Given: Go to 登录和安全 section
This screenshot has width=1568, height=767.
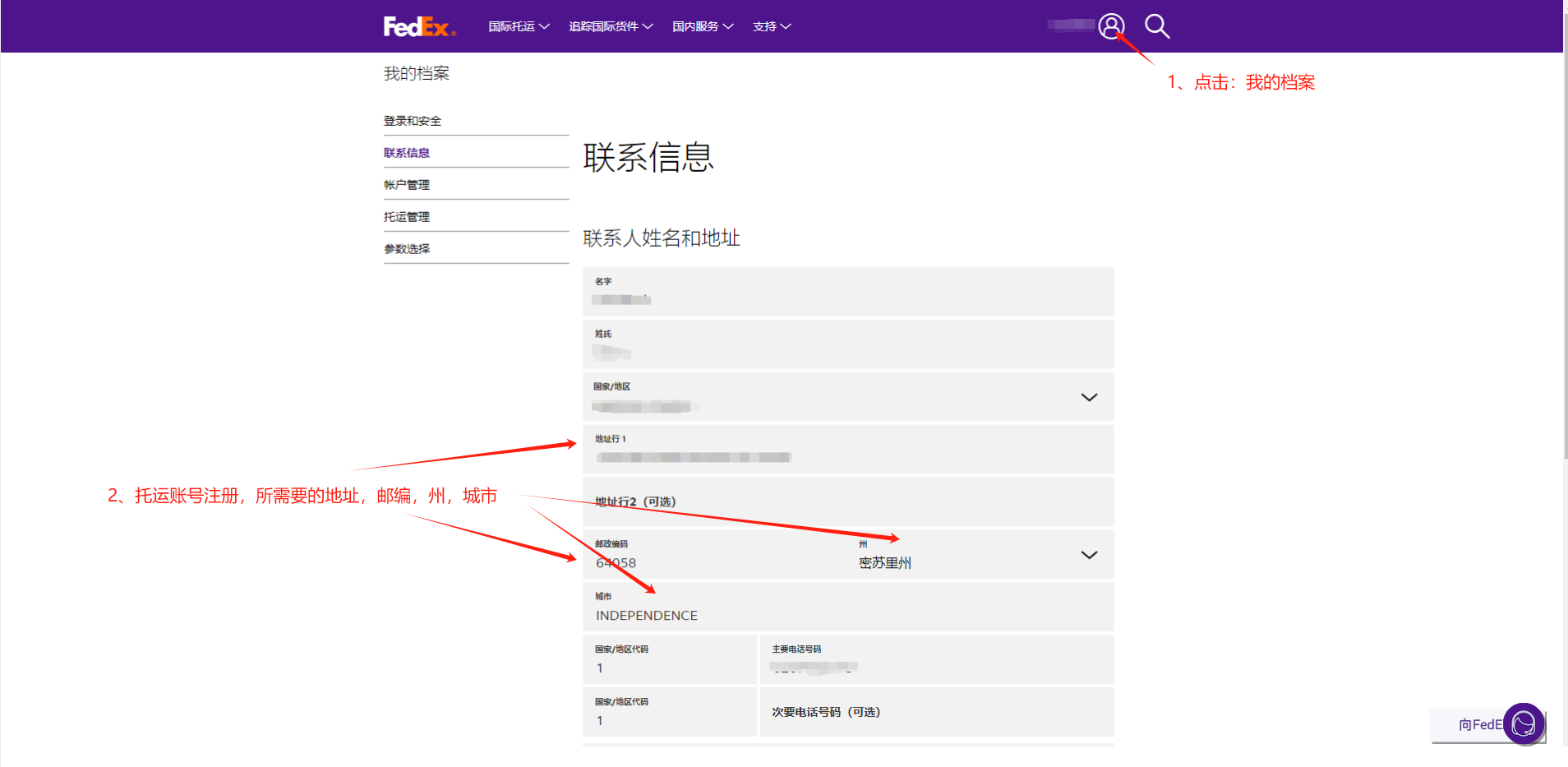Looking at the screenshot, I should (x=413, y=121).
